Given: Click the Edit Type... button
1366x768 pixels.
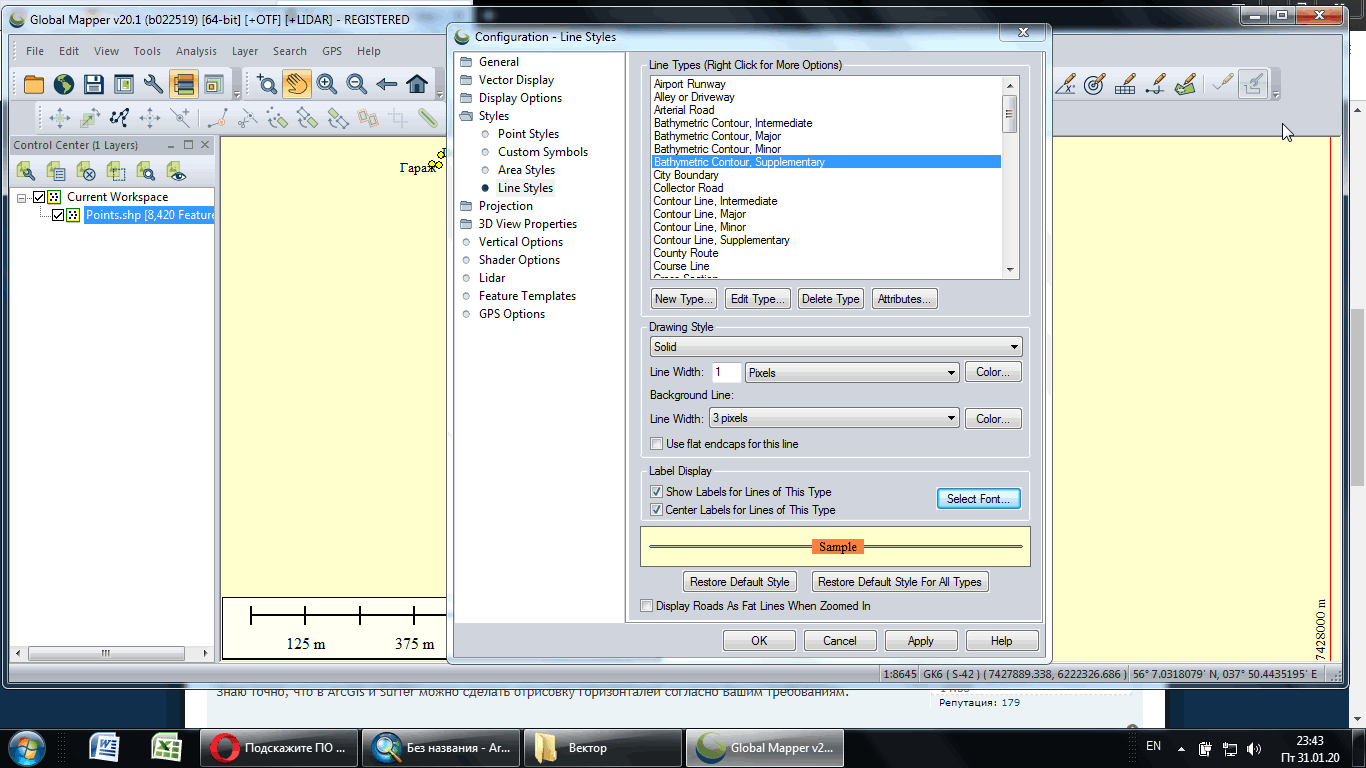Looking at the screenshot, I should (x=757, y=299).
